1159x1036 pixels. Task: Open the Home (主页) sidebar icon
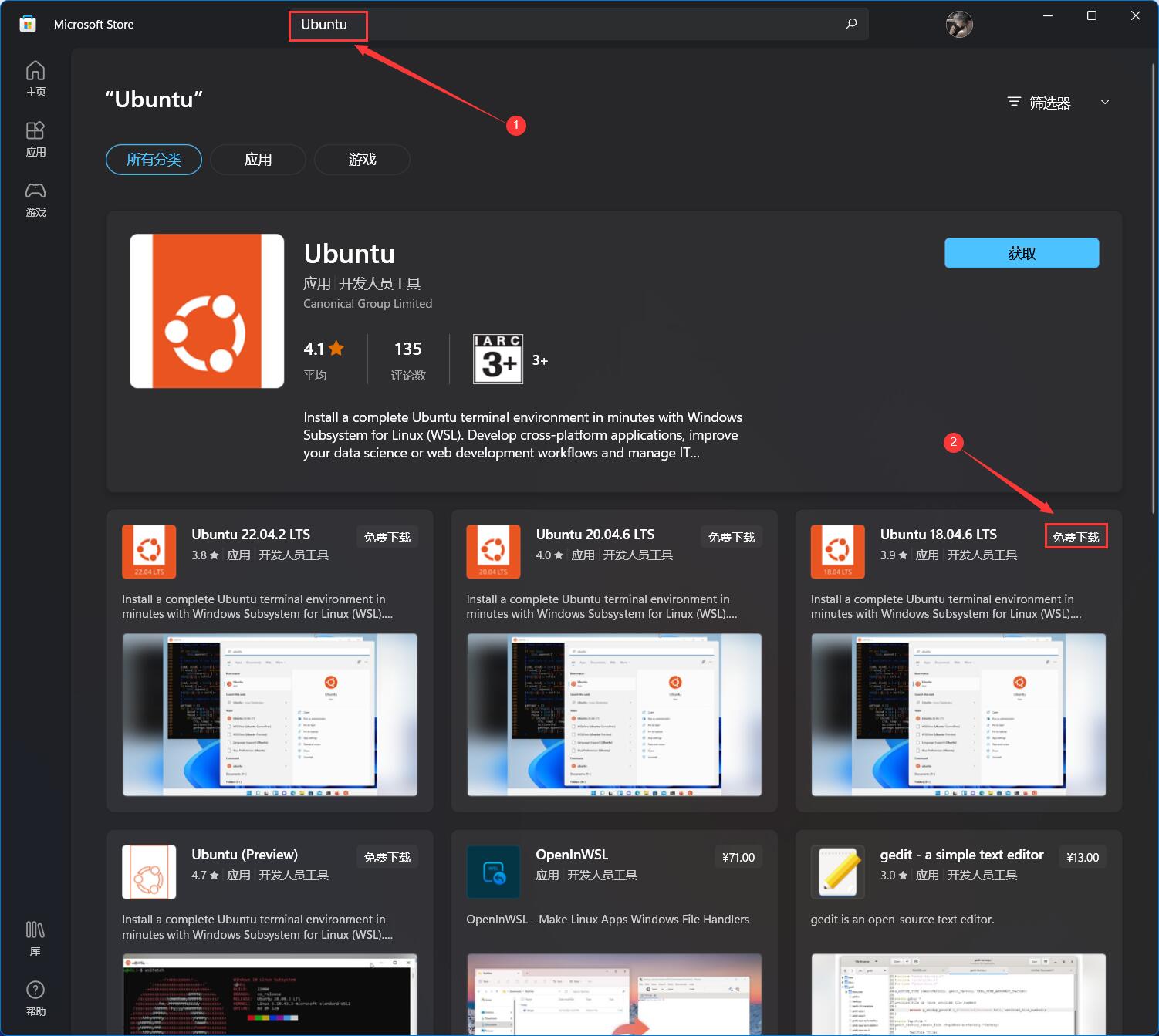click(35, 79)
